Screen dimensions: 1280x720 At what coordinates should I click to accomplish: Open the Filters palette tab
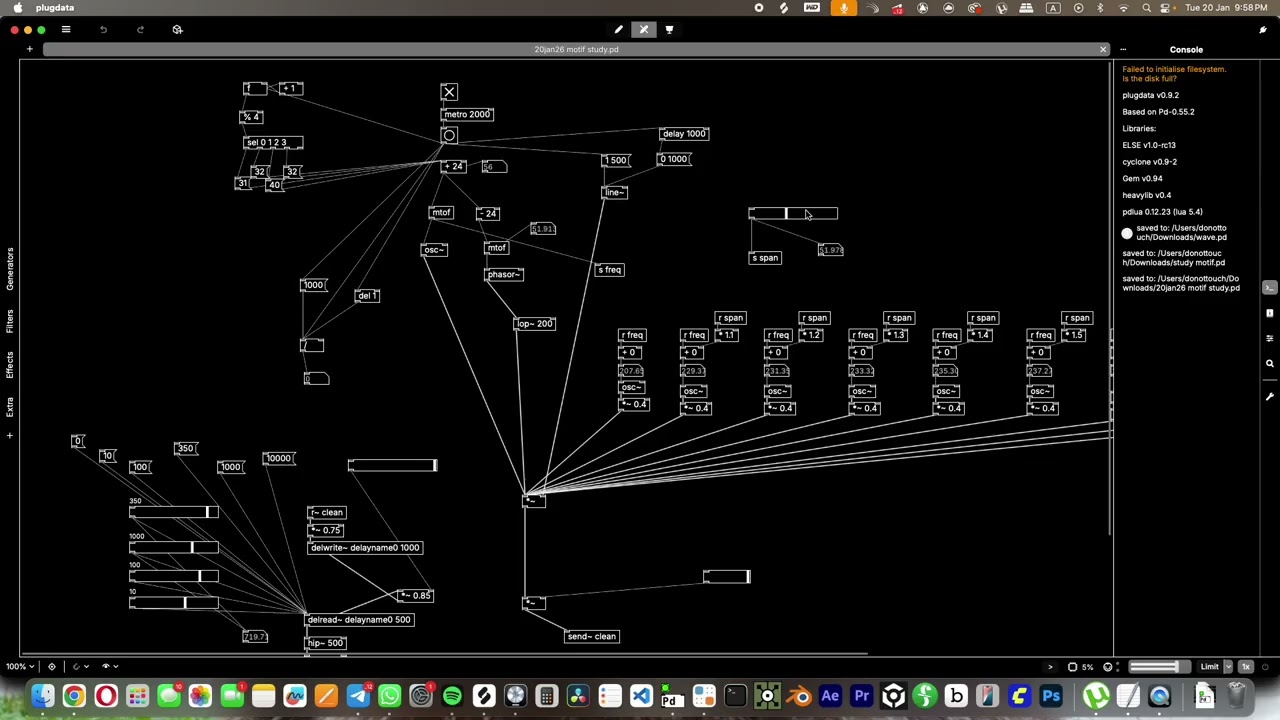[9, 322]
